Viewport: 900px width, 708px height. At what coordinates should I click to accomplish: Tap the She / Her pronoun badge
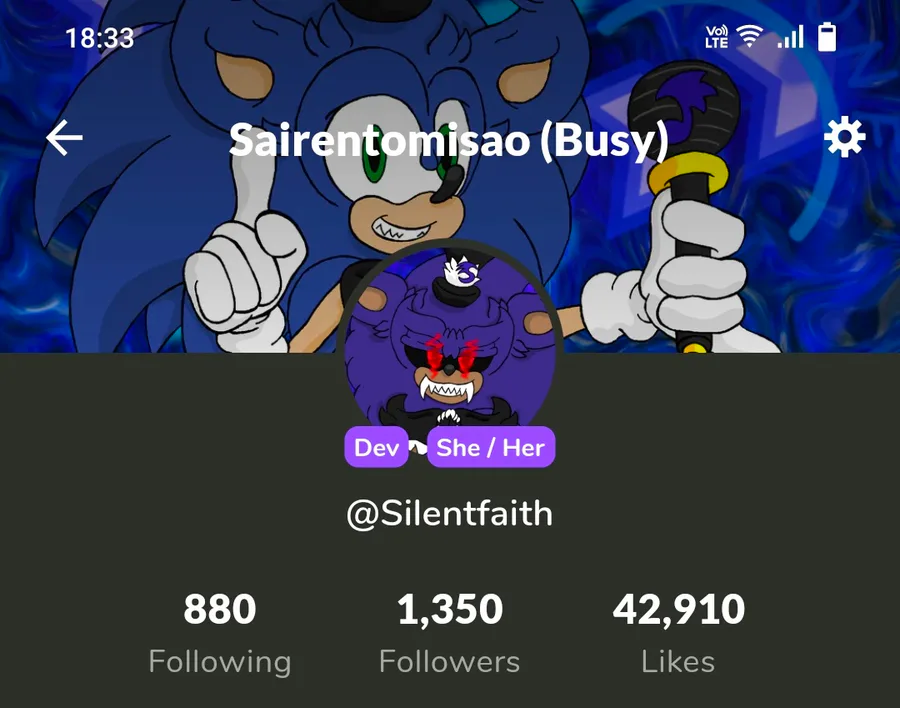tap(491, 447)
